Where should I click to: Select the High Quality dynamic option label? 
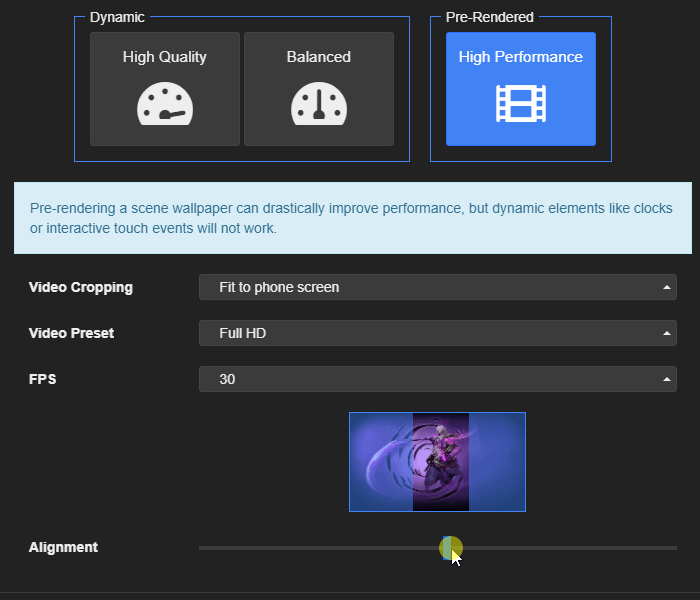point(165,57)
